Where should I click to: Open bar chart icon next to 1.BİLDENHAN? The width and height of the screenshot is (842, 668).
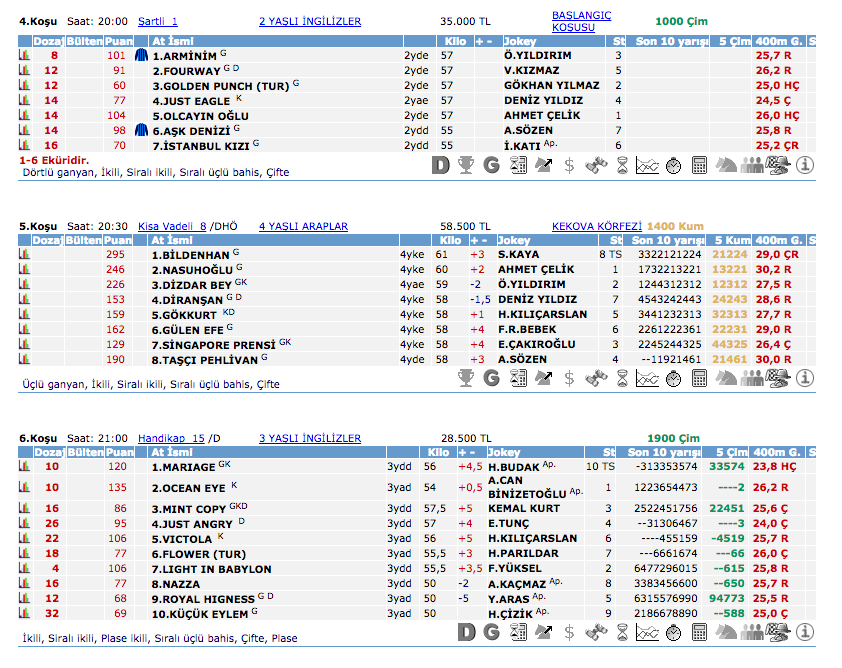point(25,255)
